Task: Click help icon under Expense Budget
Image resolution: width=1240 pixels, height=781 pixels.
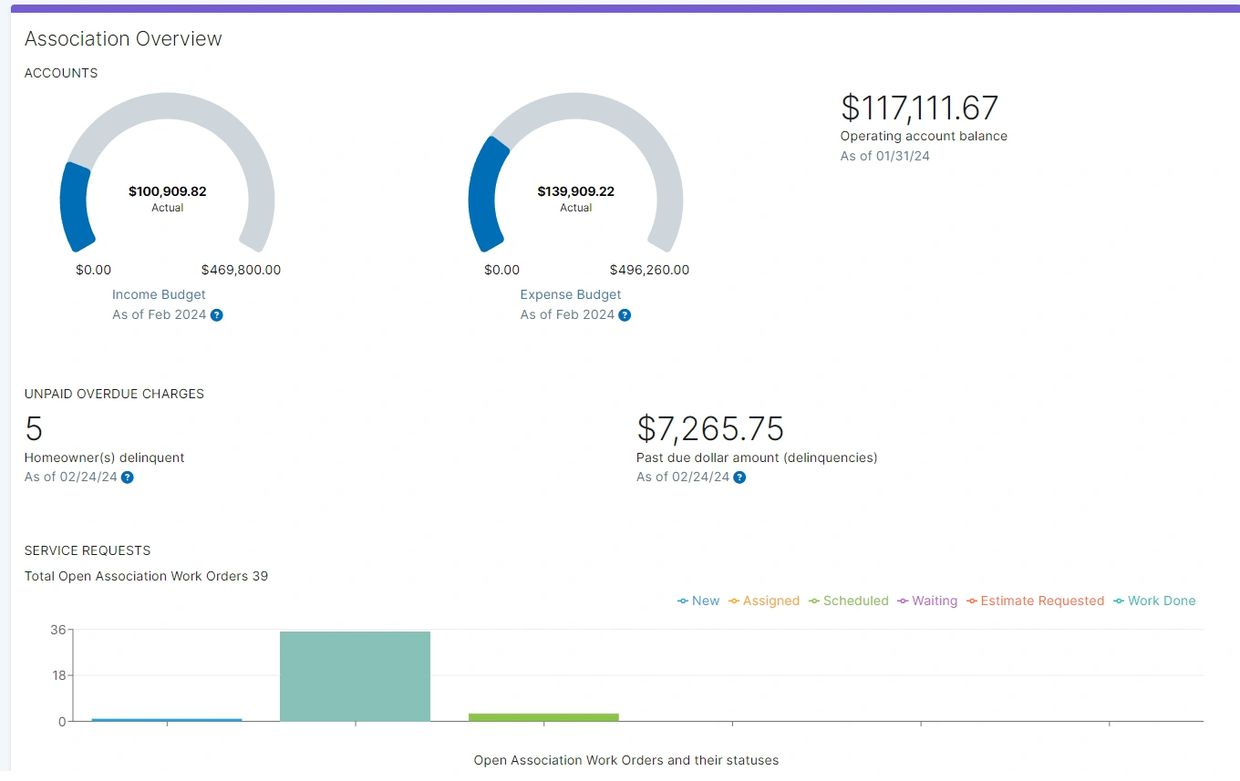Action: [x=625, y=315]
